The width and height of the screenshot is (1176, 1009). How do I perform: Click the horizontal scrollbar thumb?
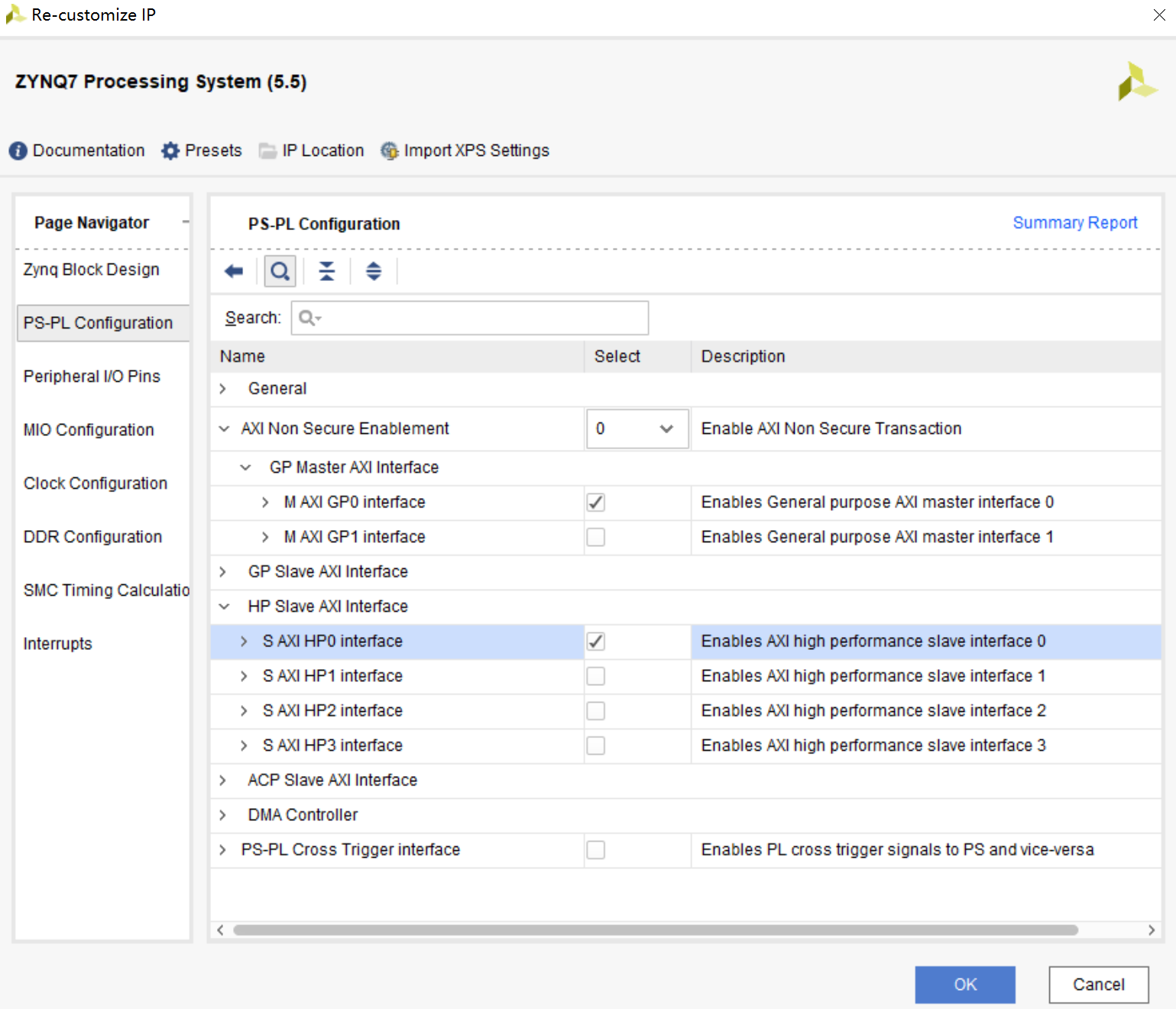(656, 930)
